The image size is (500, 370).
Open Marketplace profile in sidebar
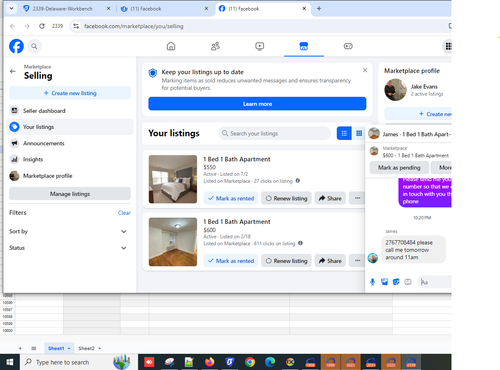pyautogui.click(x=70, y=176)
